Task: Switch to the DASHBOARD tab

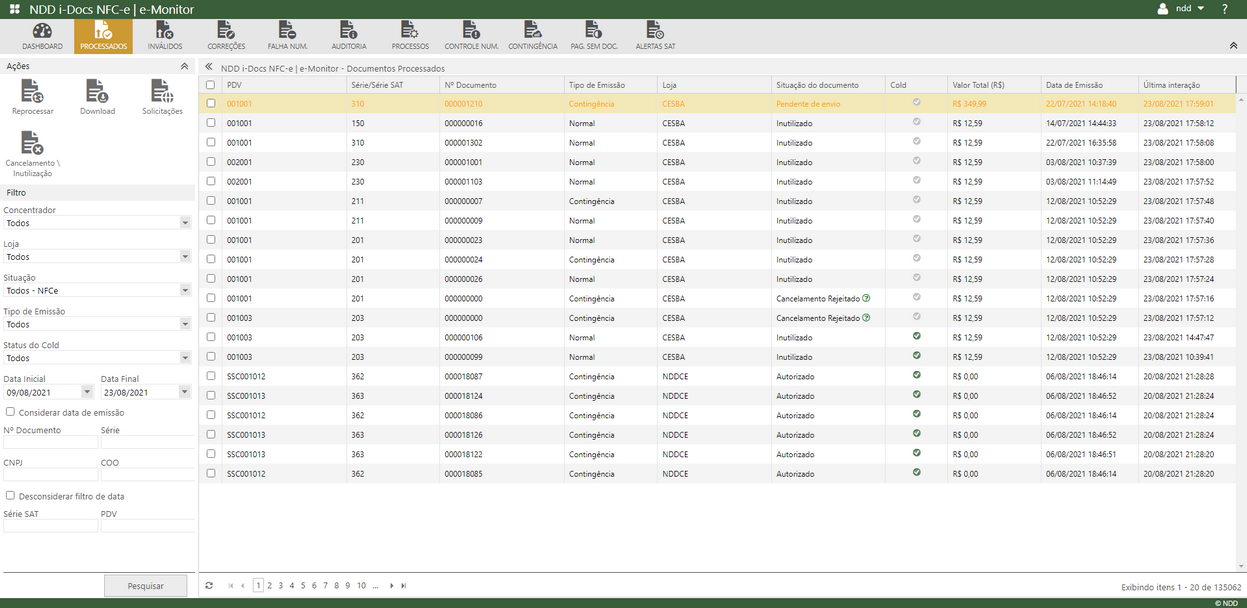Action: pyautogui.click(x=42, y=34)
